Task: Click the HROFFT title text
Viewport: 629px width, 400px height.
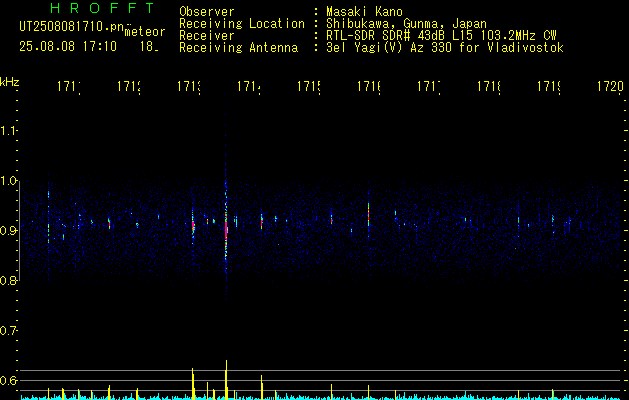Action: (x=102, y=8)
